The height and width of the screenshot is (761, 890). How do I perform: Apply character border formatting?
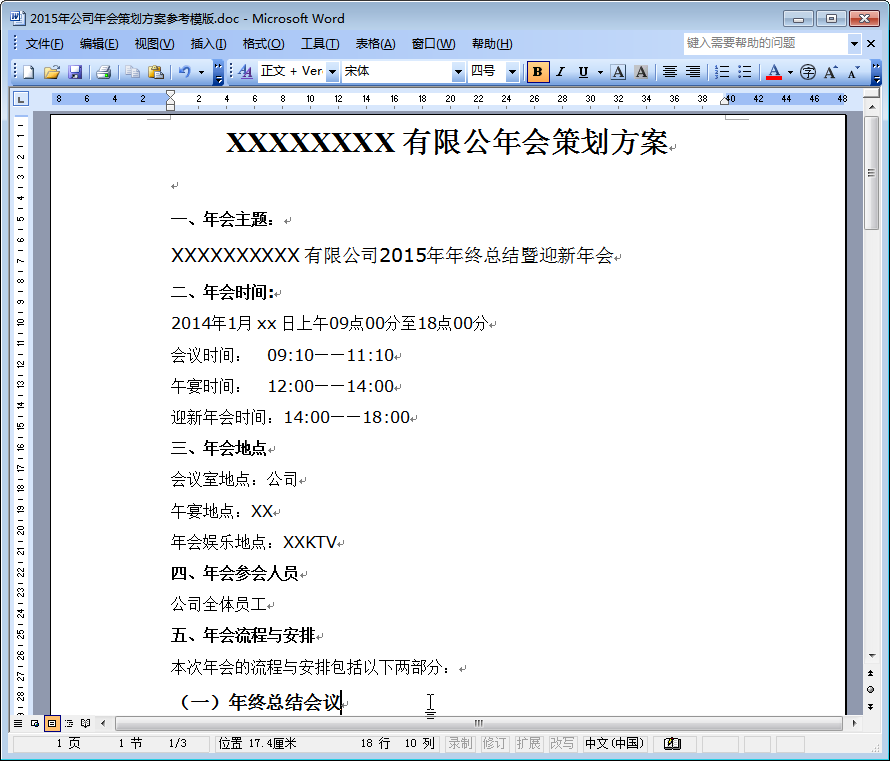pos(616,71)
